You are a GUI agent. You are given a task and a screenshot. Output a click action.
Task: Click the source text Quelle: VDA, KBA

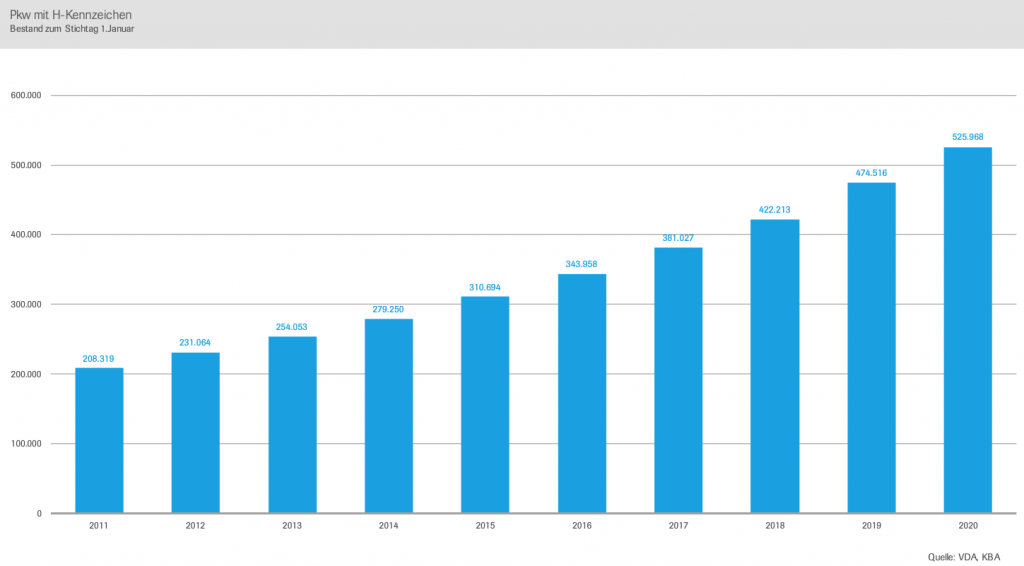click(964, 557)
